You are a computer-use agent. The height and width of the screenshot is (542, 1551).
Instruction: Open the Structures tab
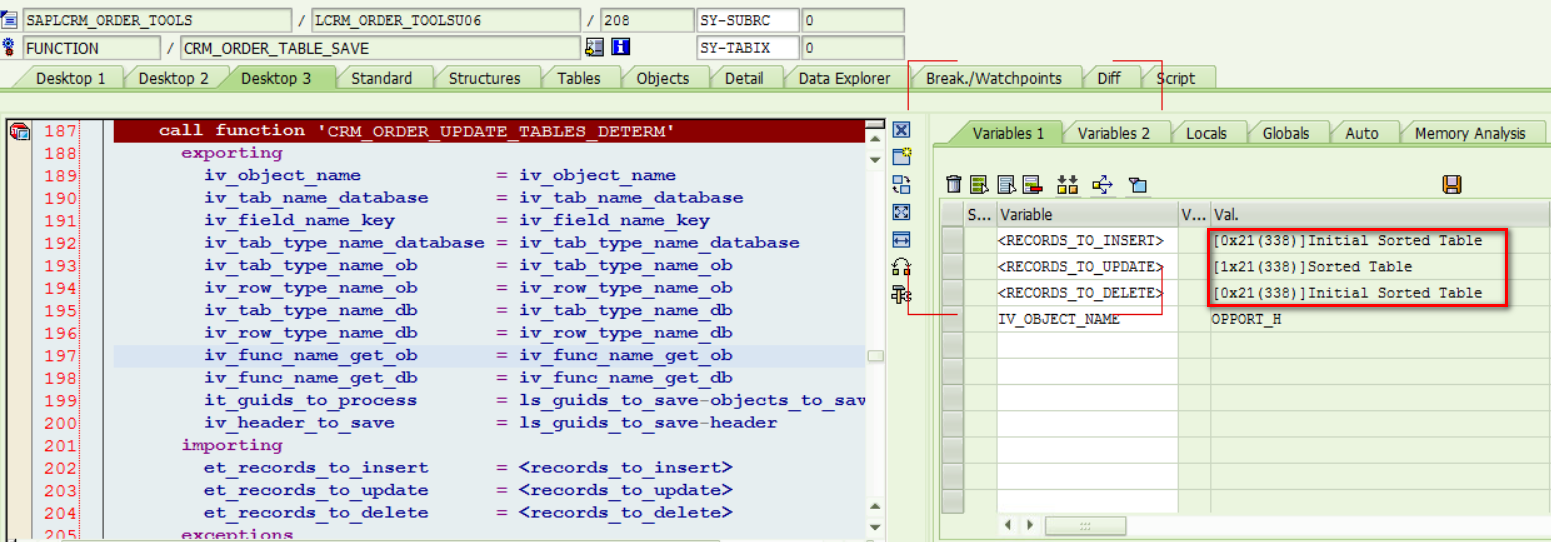(x=484, y=78)
